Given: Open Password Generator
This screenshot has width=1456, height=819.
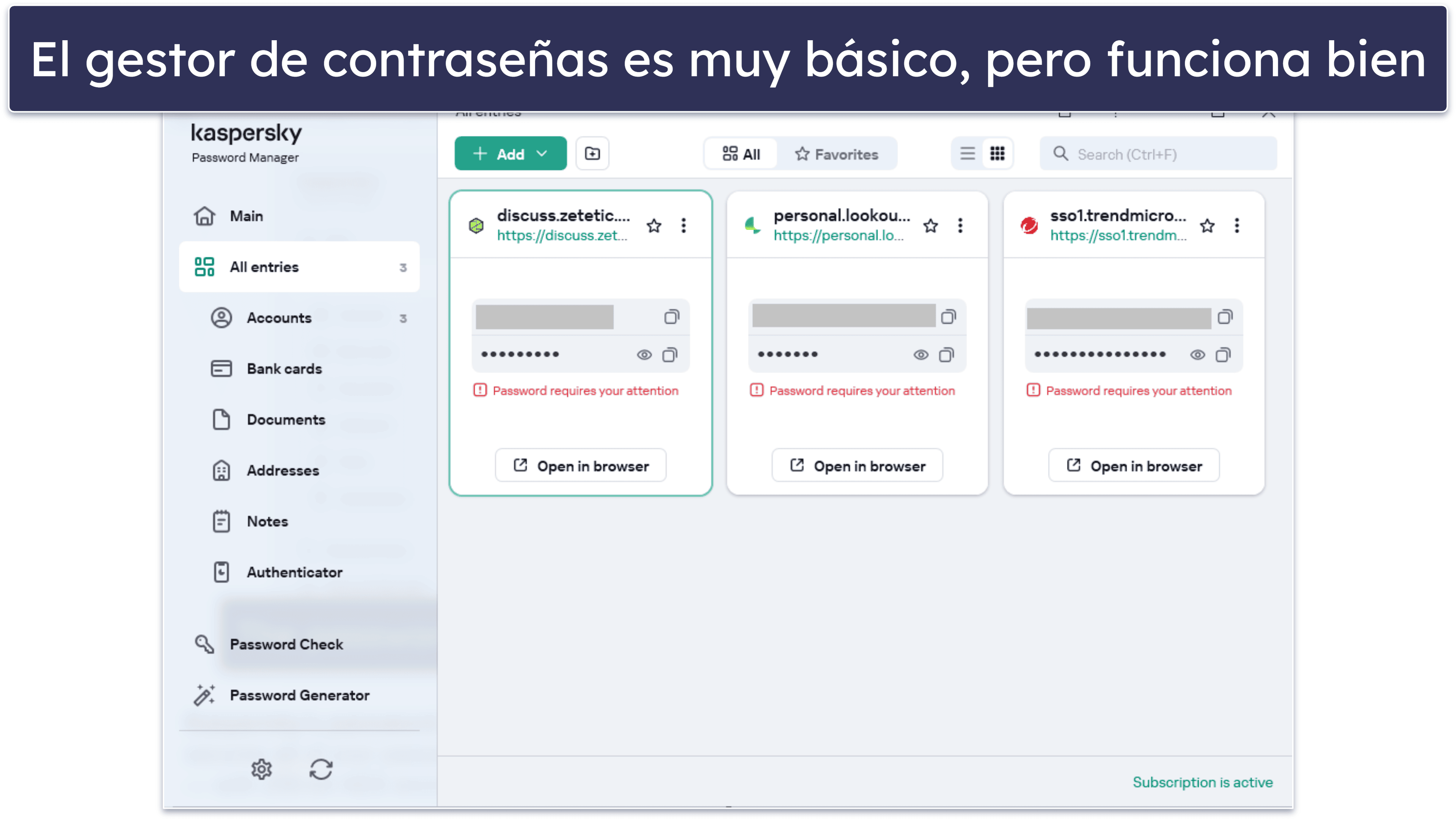Looking at the screenshot, I should pyautogui.click(x=300, y=695).
